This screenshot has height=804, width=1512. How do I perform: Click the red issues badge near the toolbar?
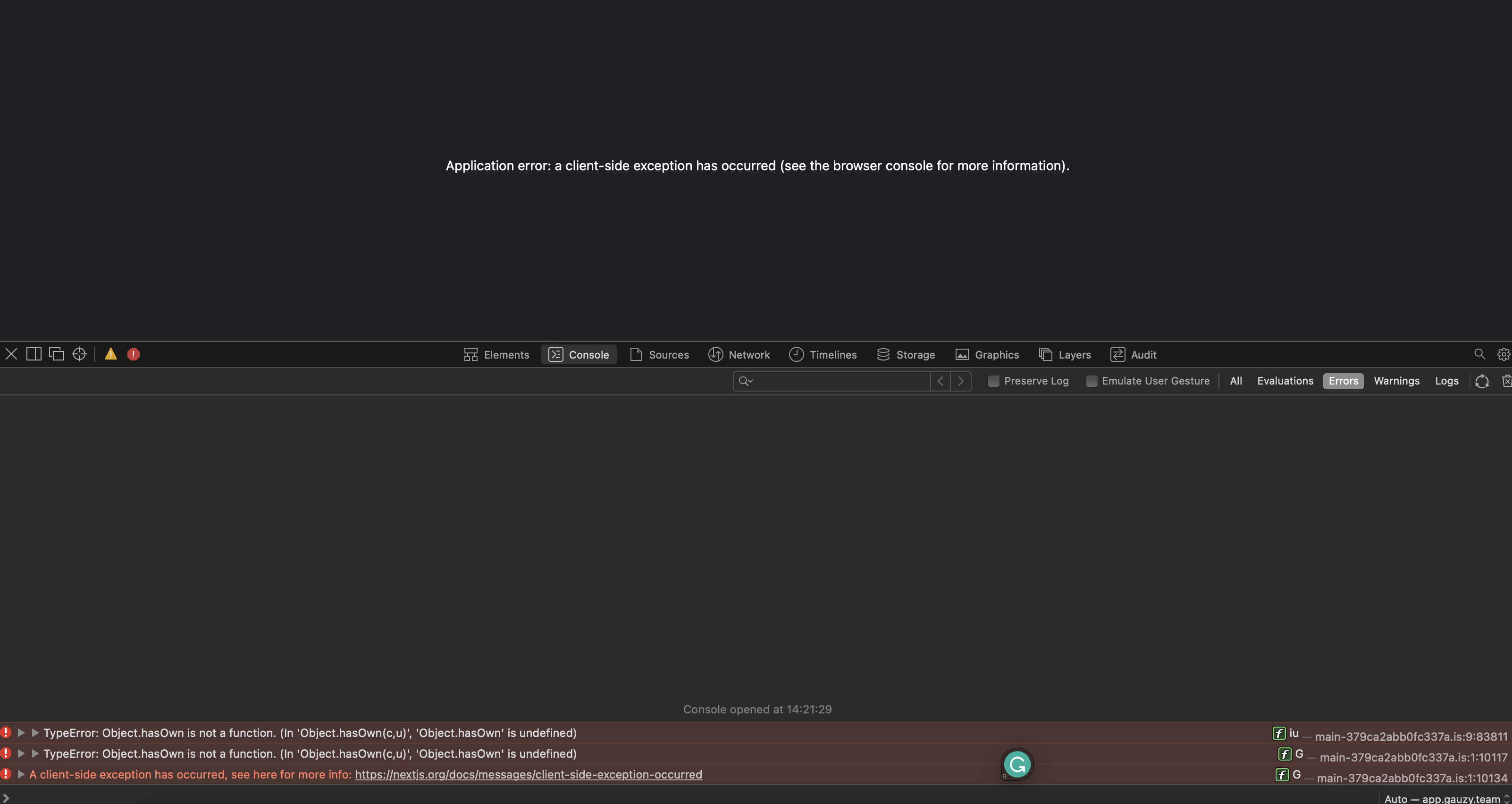coord(133,353)
